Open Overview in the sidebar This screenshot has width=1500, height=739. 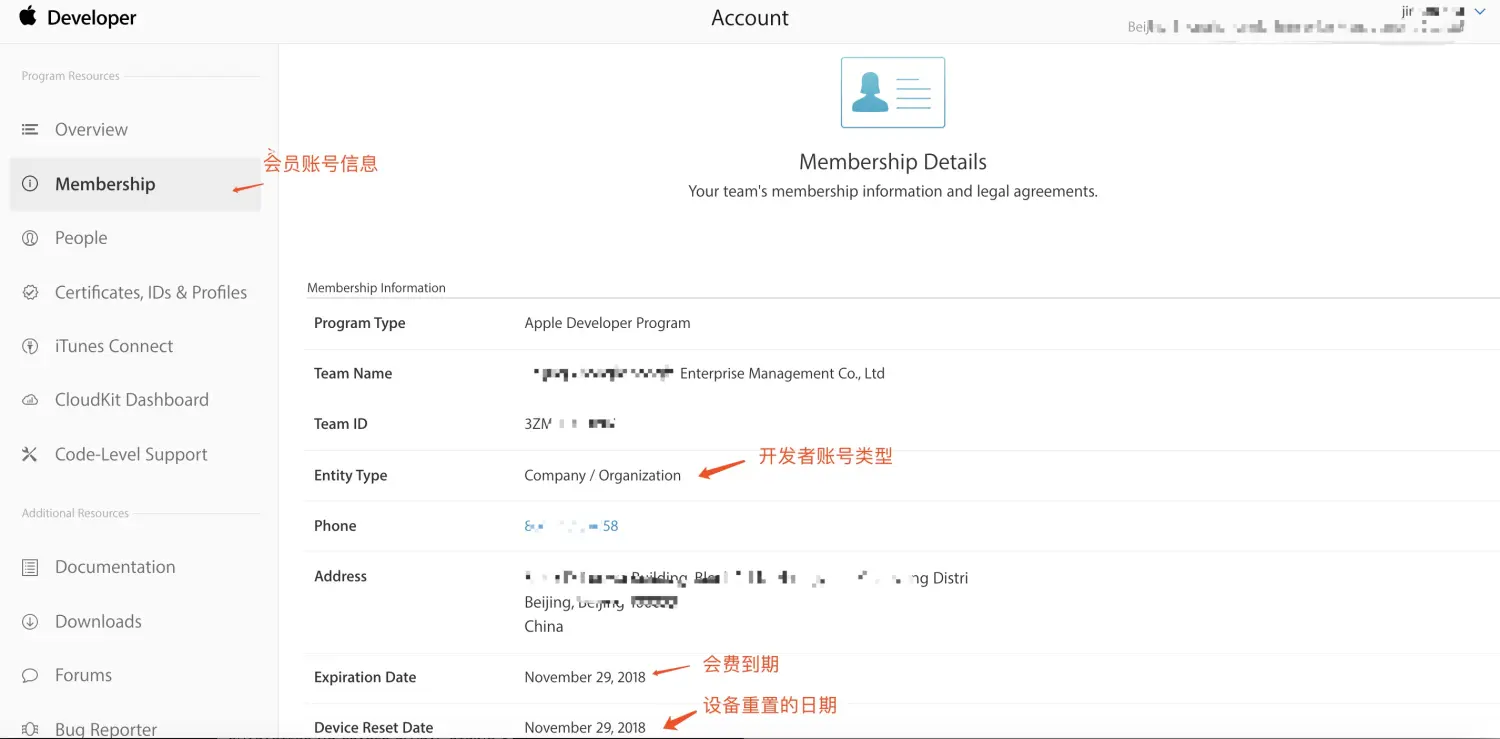click(x=91, y=129)
